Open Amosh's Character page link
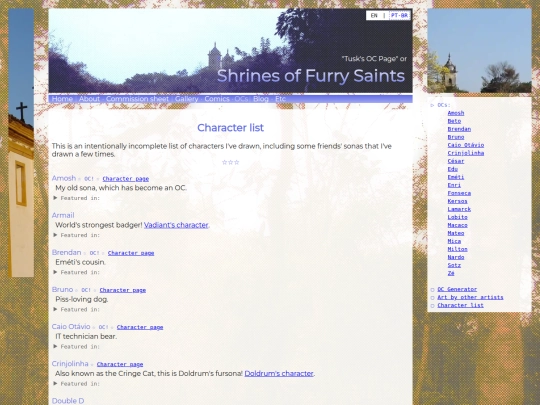The width and height of the screenshot is (540, 405). 126,179
